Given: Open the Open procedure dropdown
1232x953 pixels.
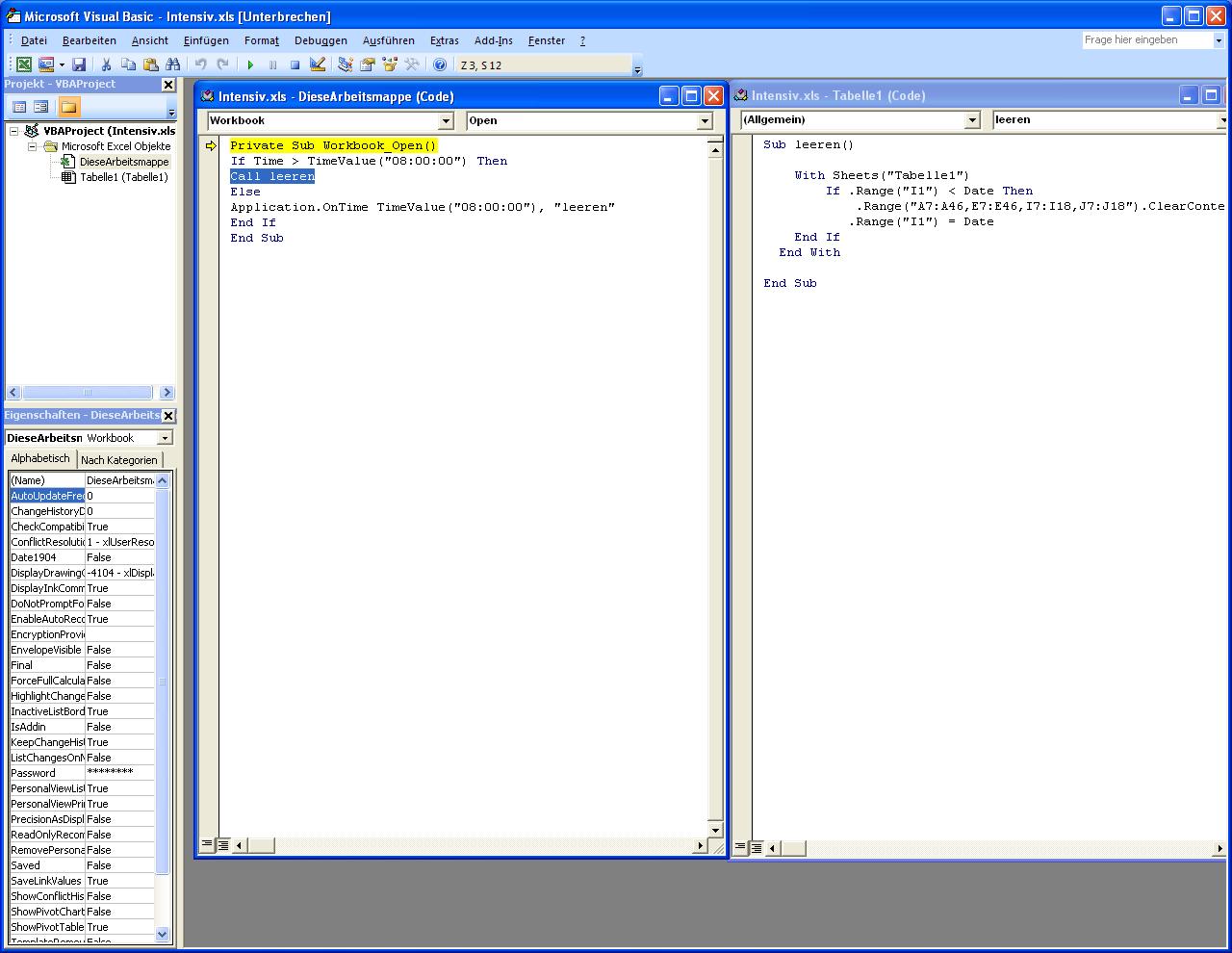Looking at the screenshot, I should coord(705,121).
